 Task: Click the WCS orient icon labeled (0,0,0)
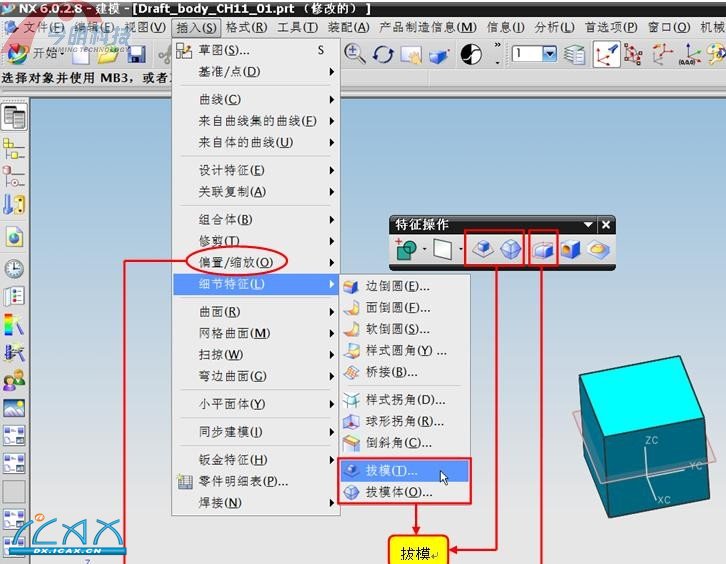pyautogui.click(x=688, y=54)
